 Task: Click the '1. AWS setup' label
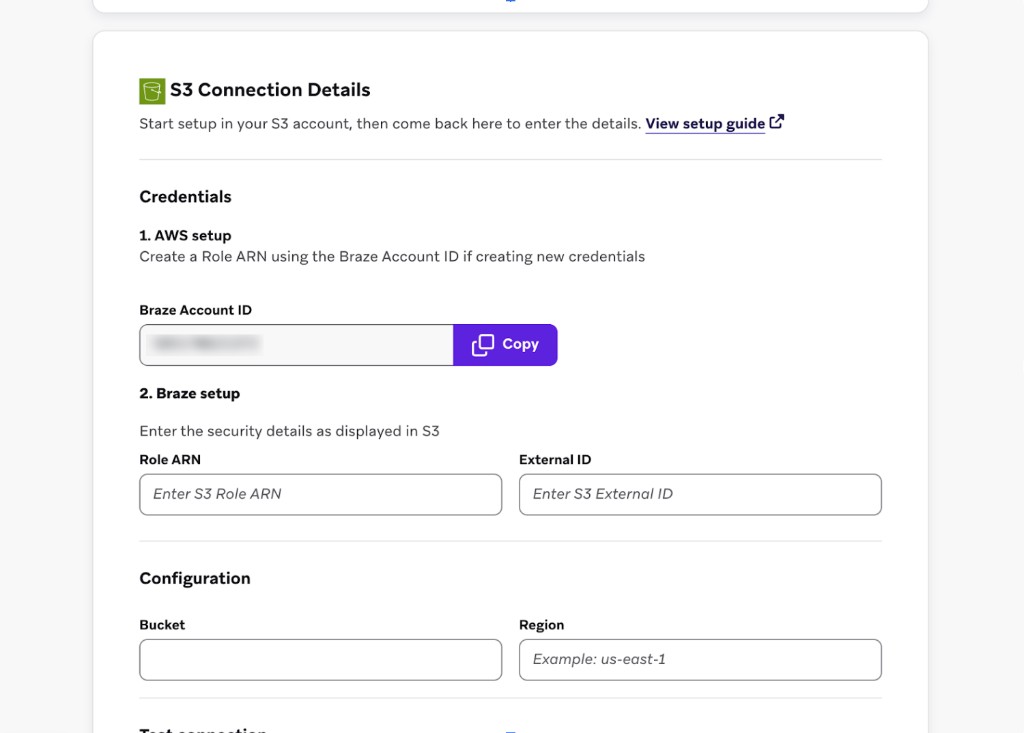pos(185,235)
